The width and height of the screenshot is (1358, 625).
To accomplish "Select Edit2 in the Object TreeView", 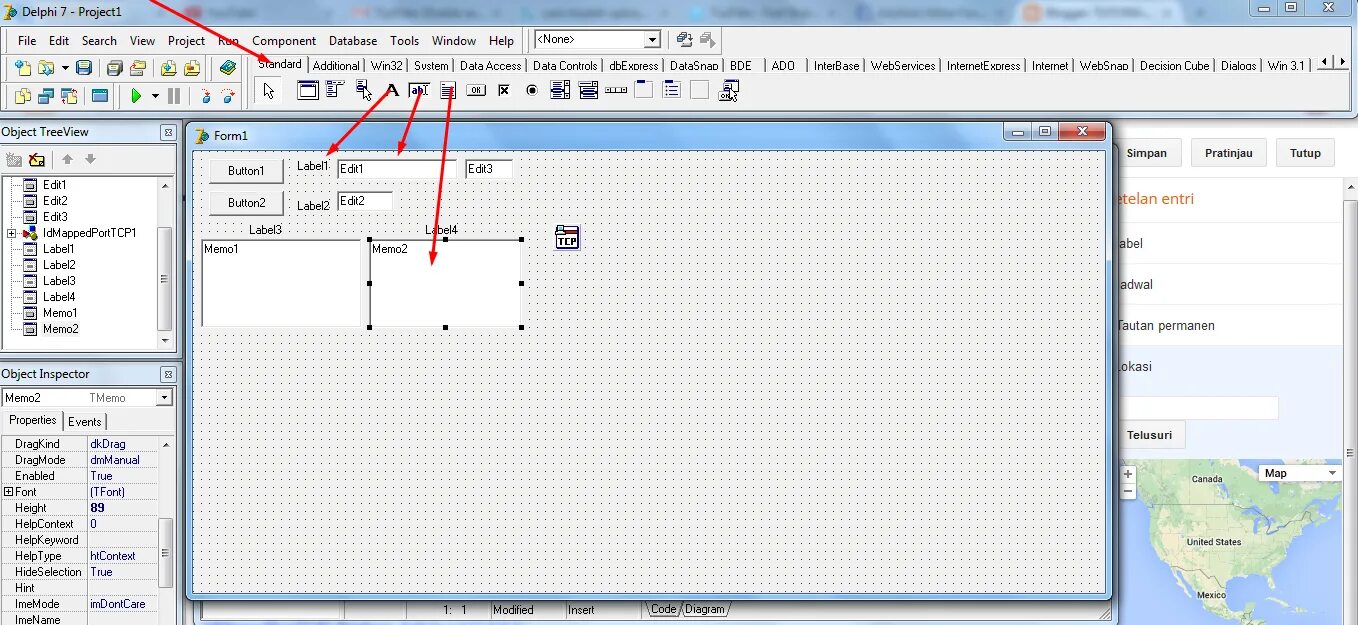I will (55, 201).
